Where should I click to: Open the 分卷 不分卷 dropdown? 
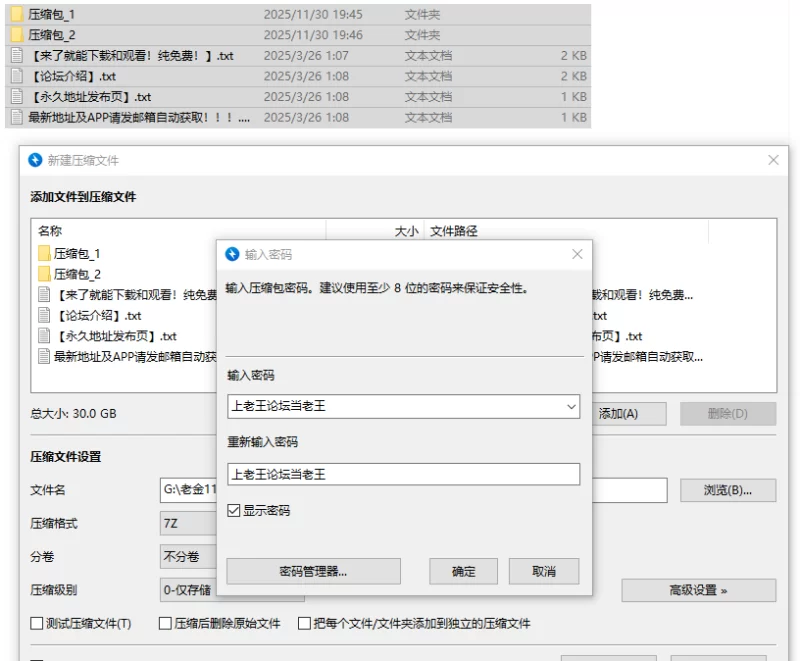tap(188, 556)
